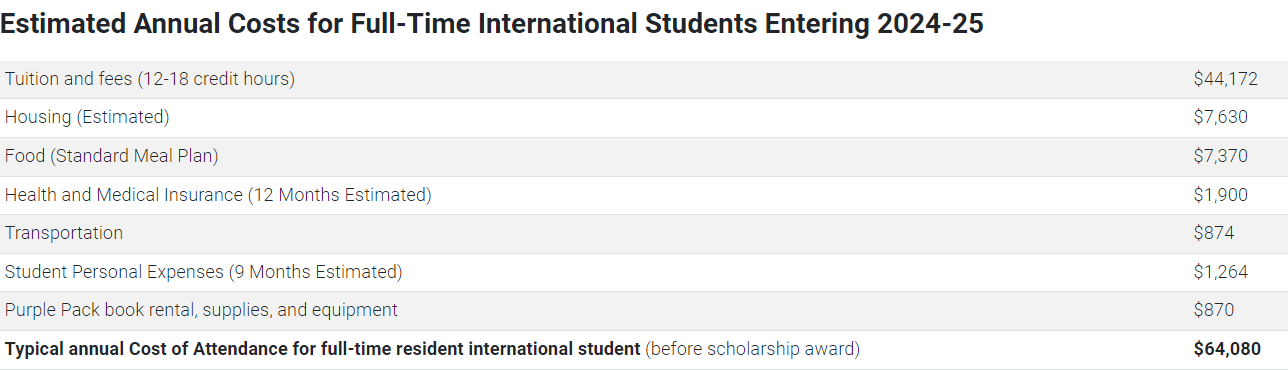Click the $870 Purple Pack cost
Screen dimensions: 1288x370
[1214, 310]
